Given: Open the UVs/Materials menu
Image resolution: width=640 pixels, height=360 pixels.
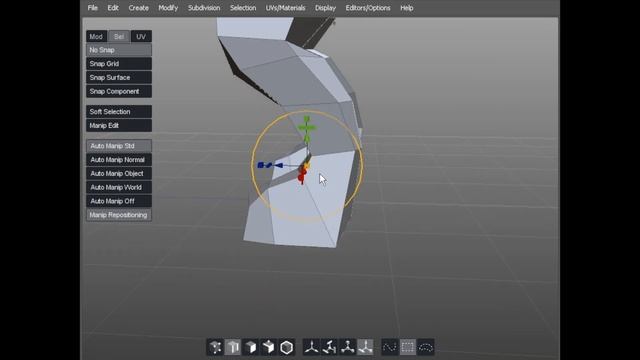Looking at the screenshot, I should [286, 8].
